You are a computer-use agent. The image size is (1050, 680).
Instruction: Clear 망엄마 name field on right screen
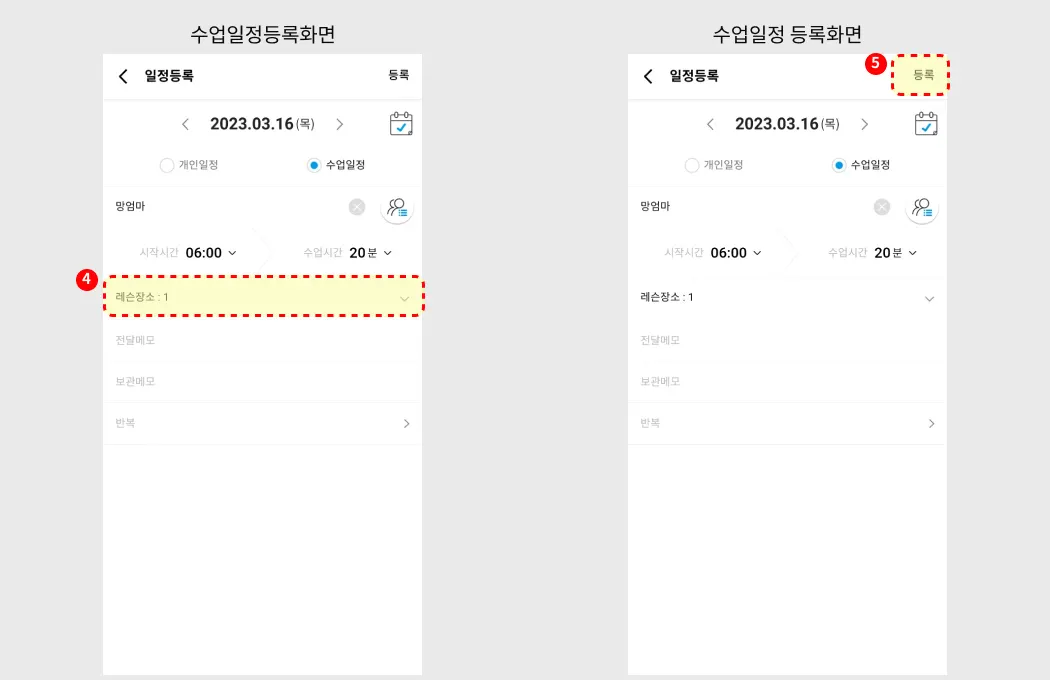pos(882,207)
